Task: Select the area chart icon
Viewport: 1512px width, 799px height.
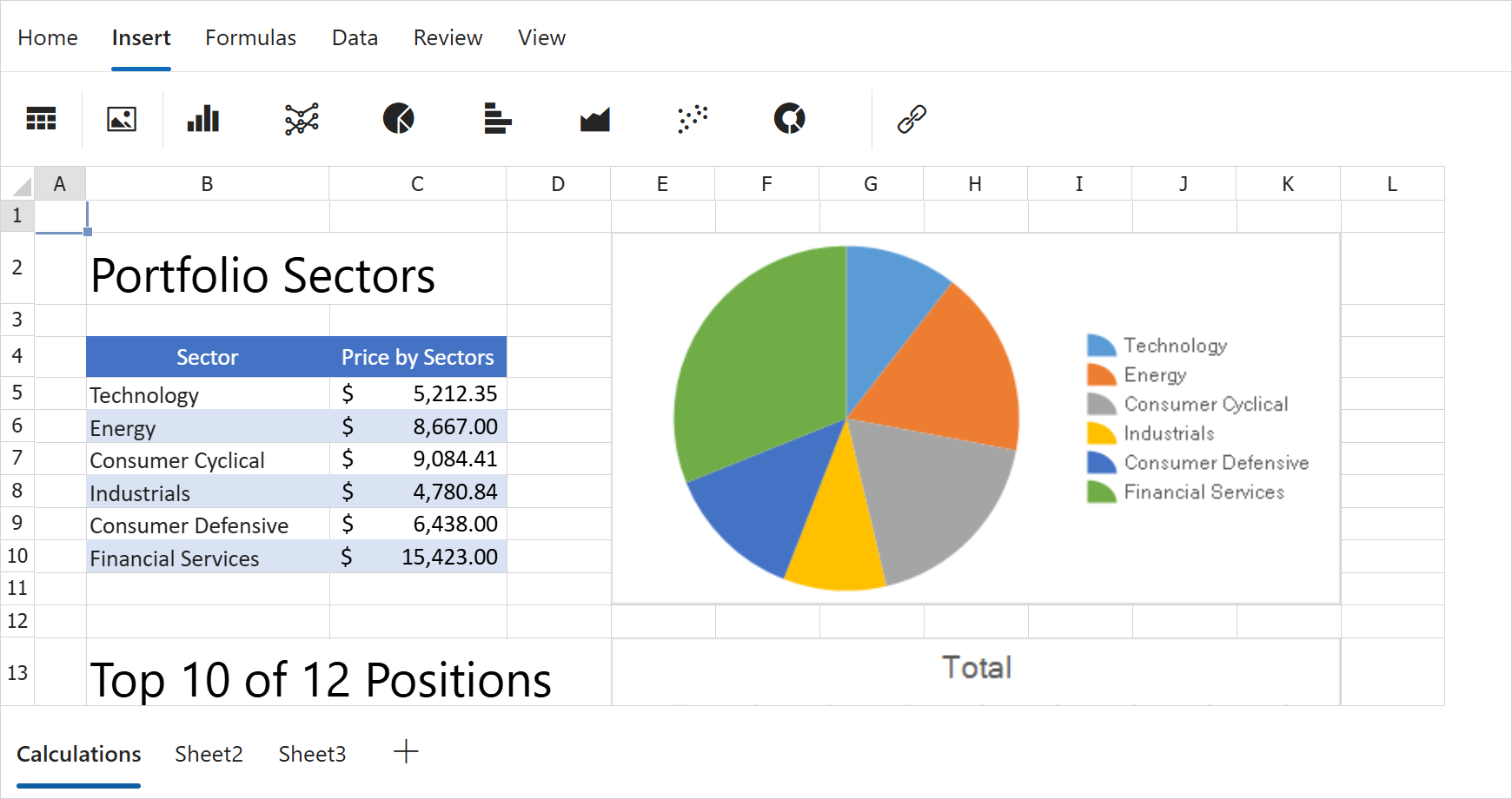Action: click(594, 119)
